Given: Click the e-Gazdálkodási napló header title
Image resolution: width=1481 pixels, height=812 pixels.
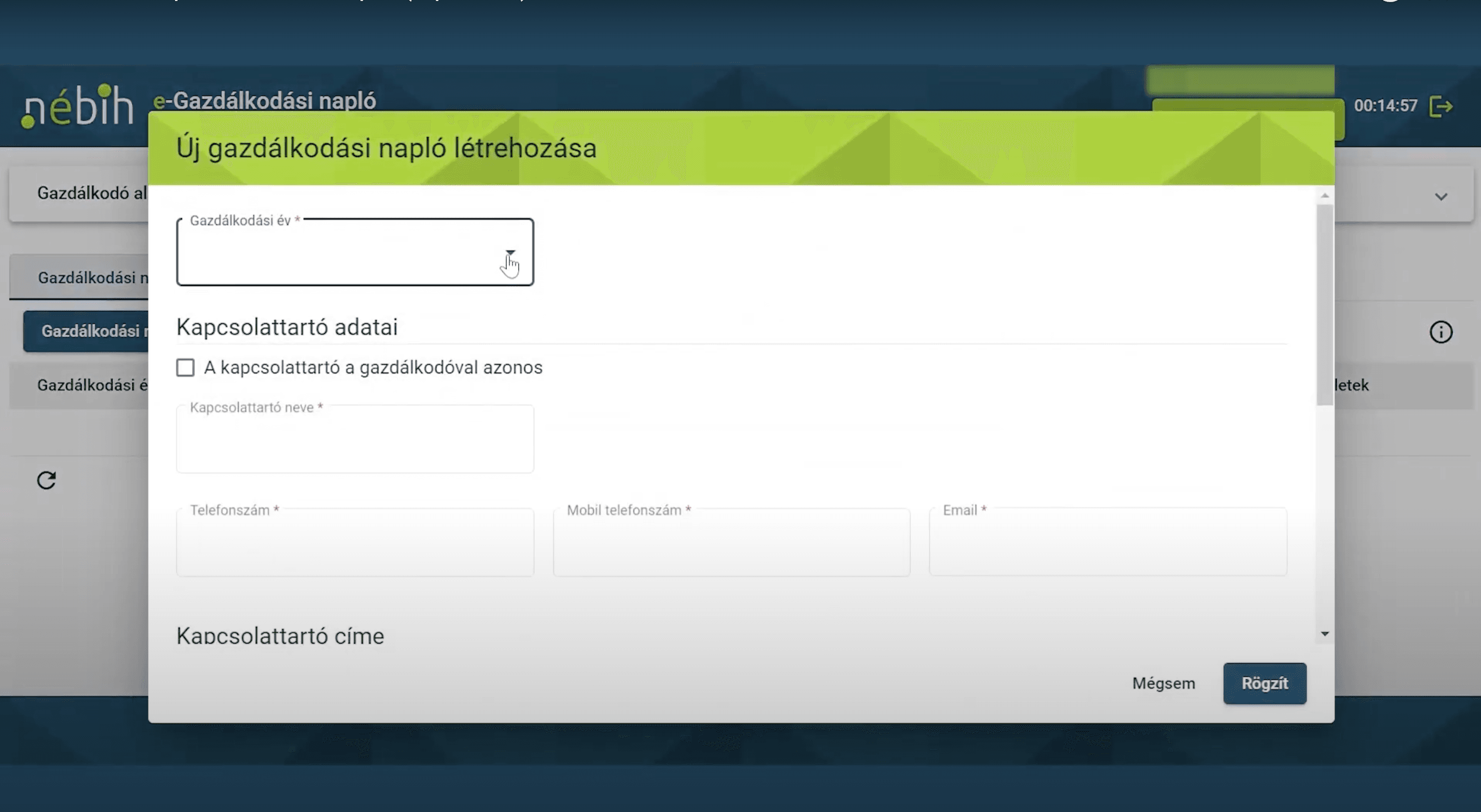Looking at the screenshot, I should click(264, 100).
